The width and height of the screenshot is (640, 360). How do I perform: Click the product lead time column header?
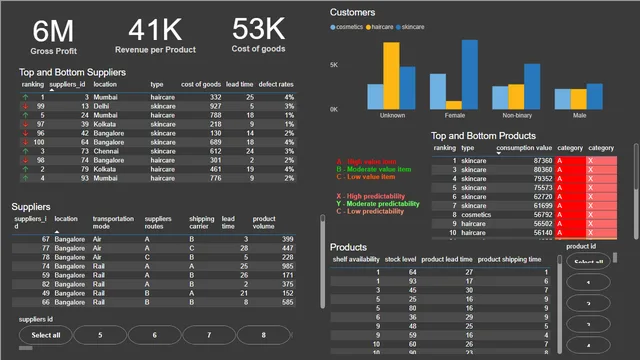447,260
